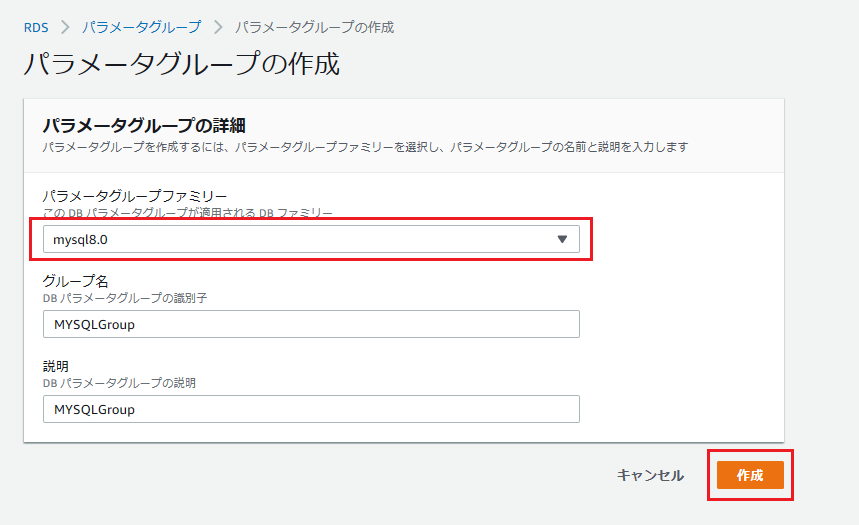Click DB パラメータグループの識別子 hint text
The image size is (859, 525).
pos(125,298)
